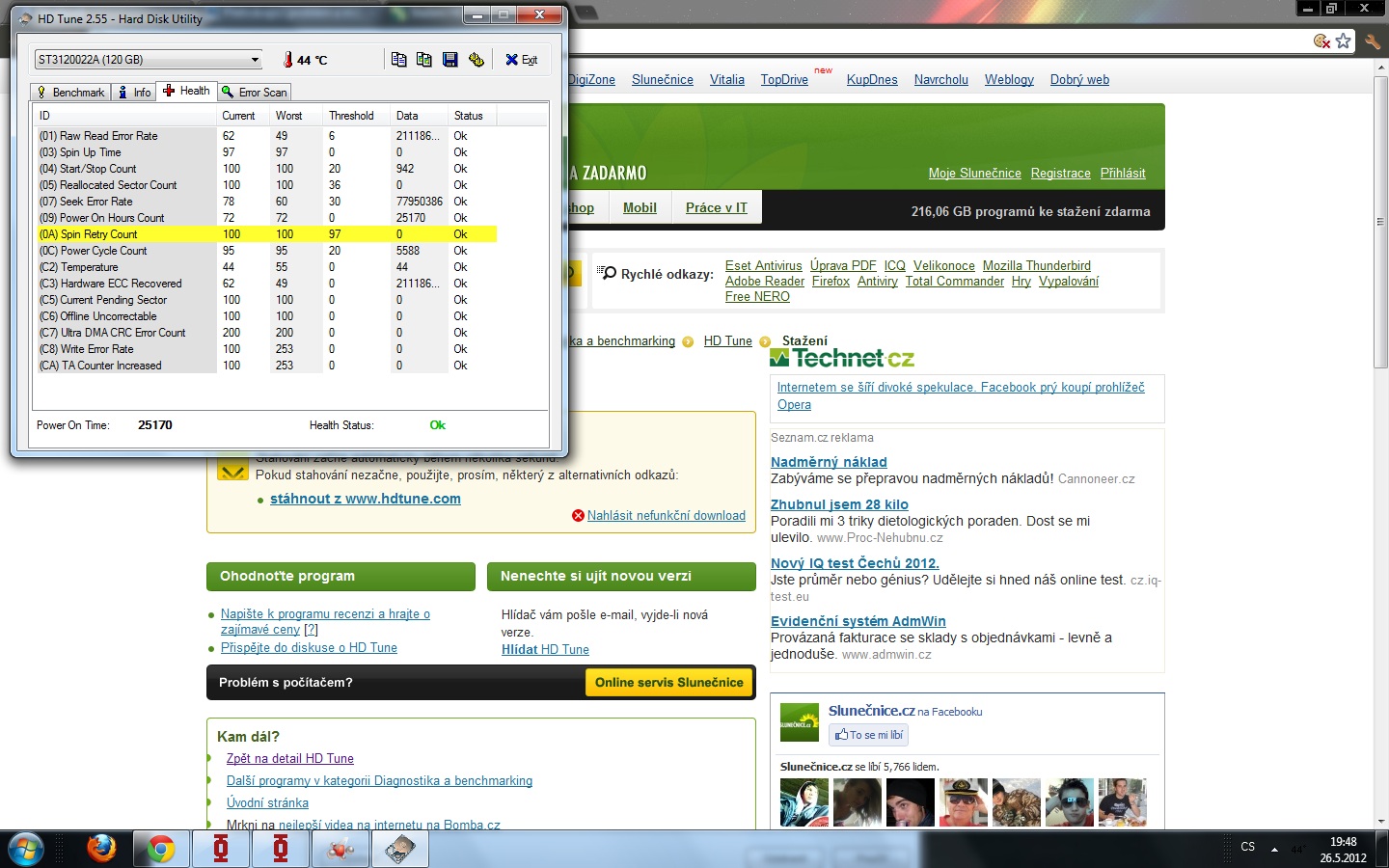The height and width of the screenshot is (868, 1389).
Task: Select the (07) Seek Error Rate row
Action: point(265,202)
